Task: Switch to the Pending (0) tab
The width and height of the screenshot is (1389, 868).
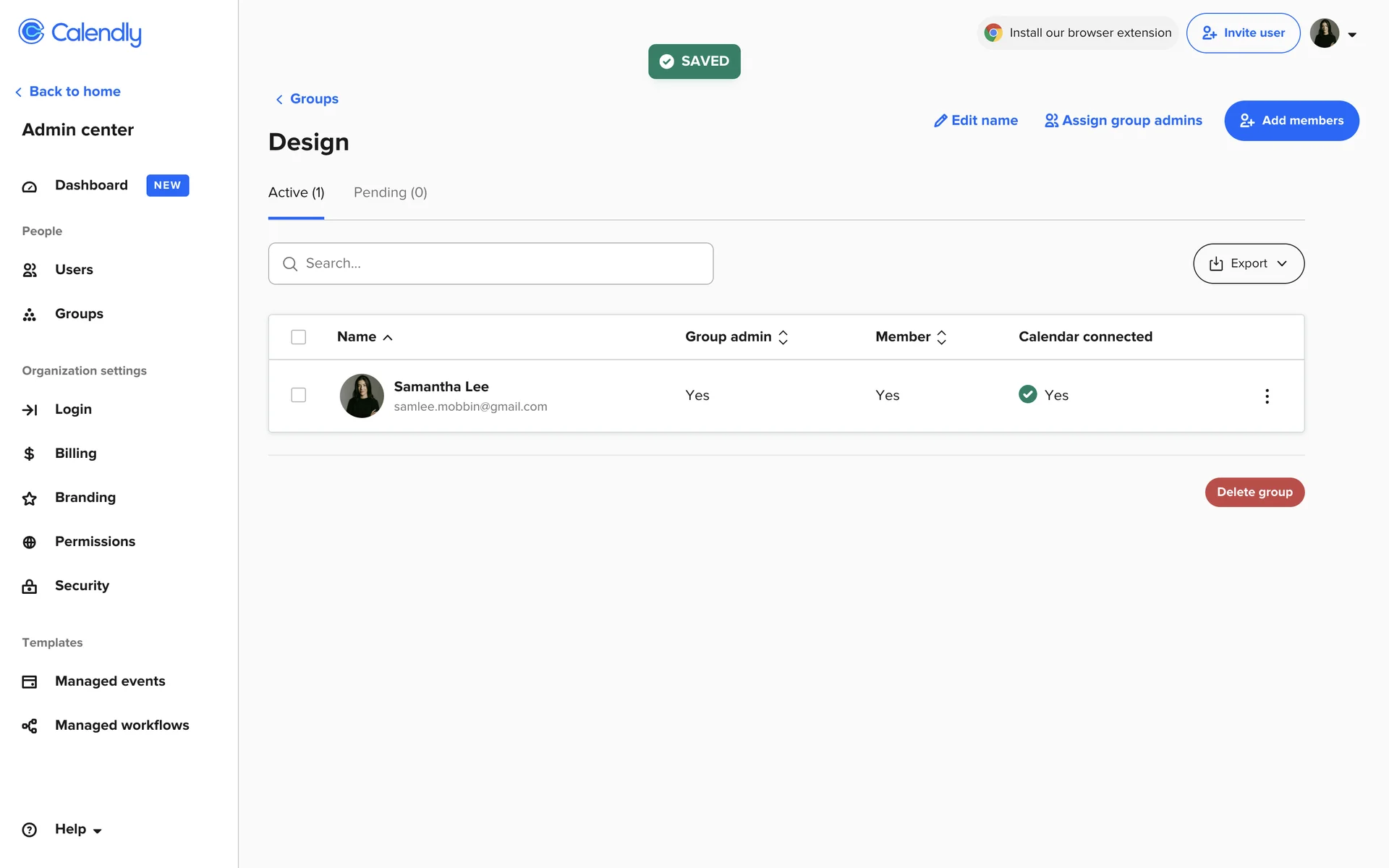Action: 390,192
